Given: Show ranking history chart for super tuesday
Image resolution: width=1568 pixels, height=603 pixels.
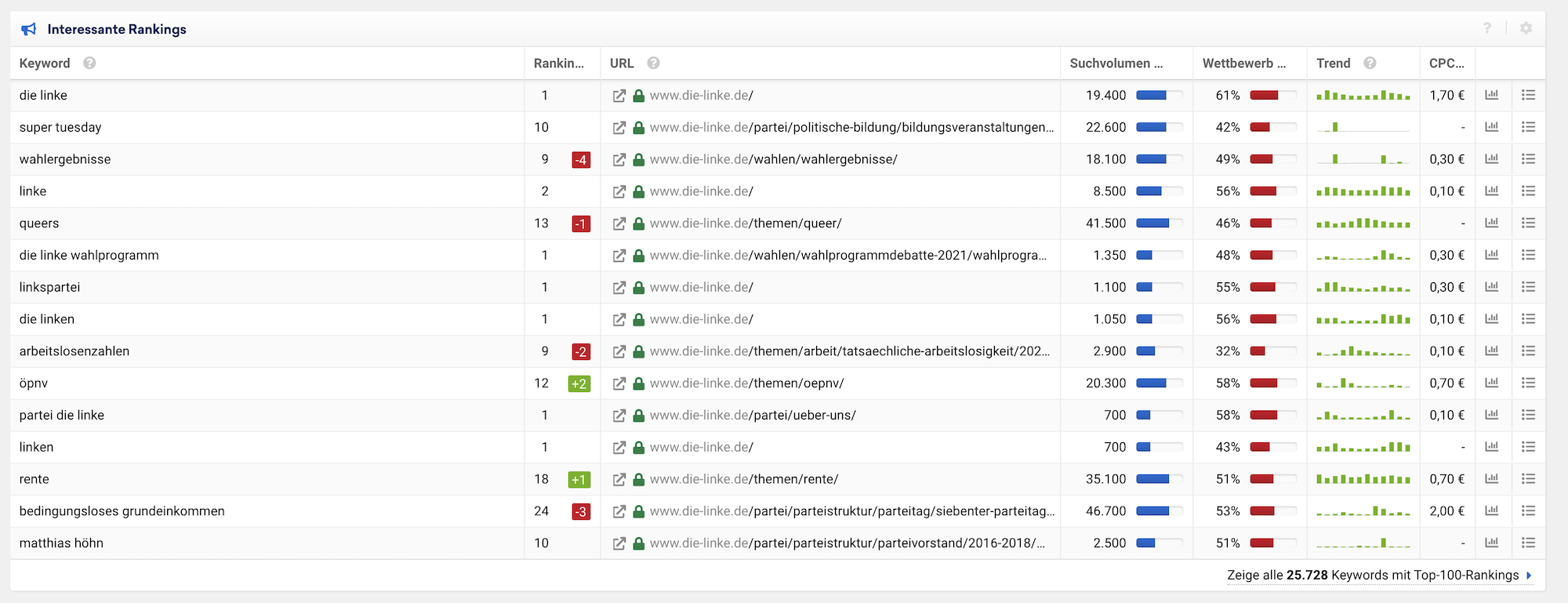Looking at the screenshot, I should [1491, 127].
